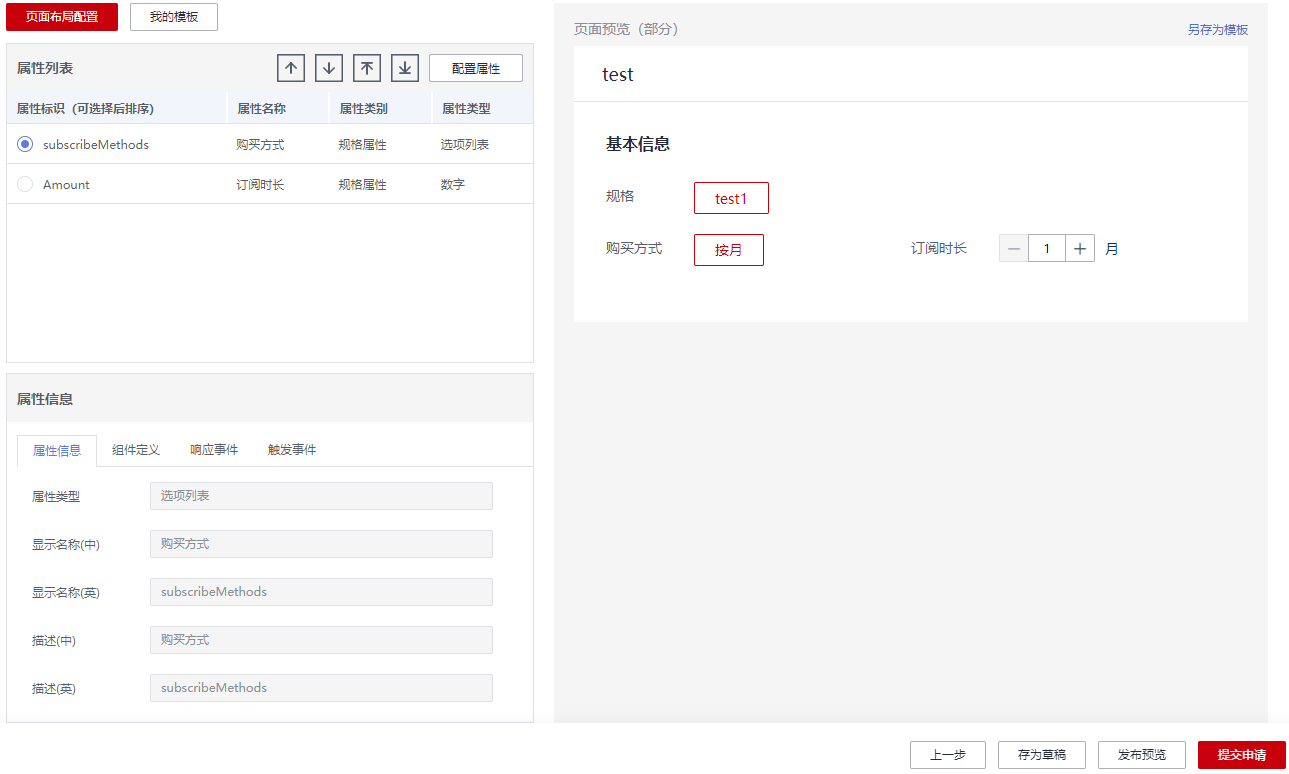This screenshot has width=1289, height=774.
Task: Click the 数字 type cell
Action: click(453, 184)
